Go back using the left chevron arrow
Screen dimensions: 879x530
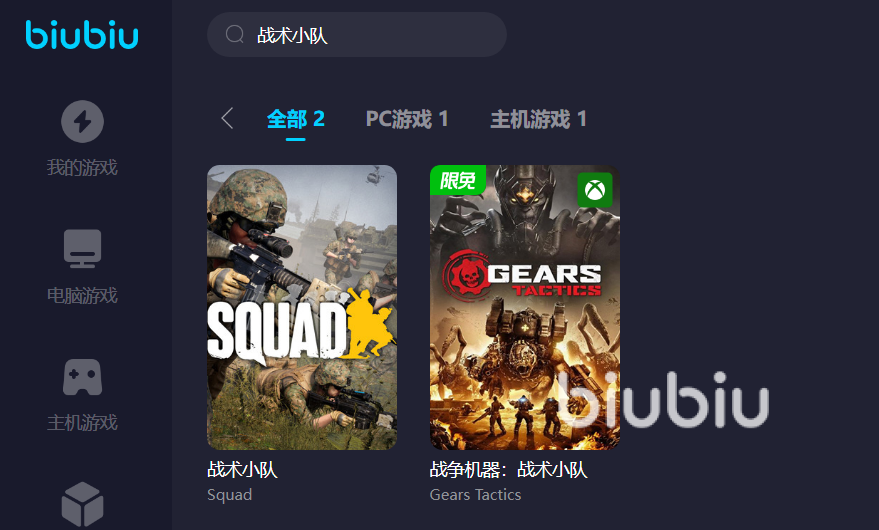tap(227, 118)
